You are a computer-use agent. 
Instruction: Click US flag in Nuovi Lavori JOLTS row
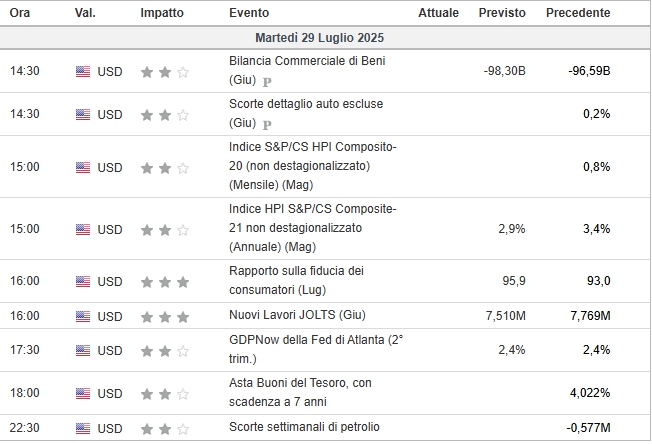(x=83, y=316)
